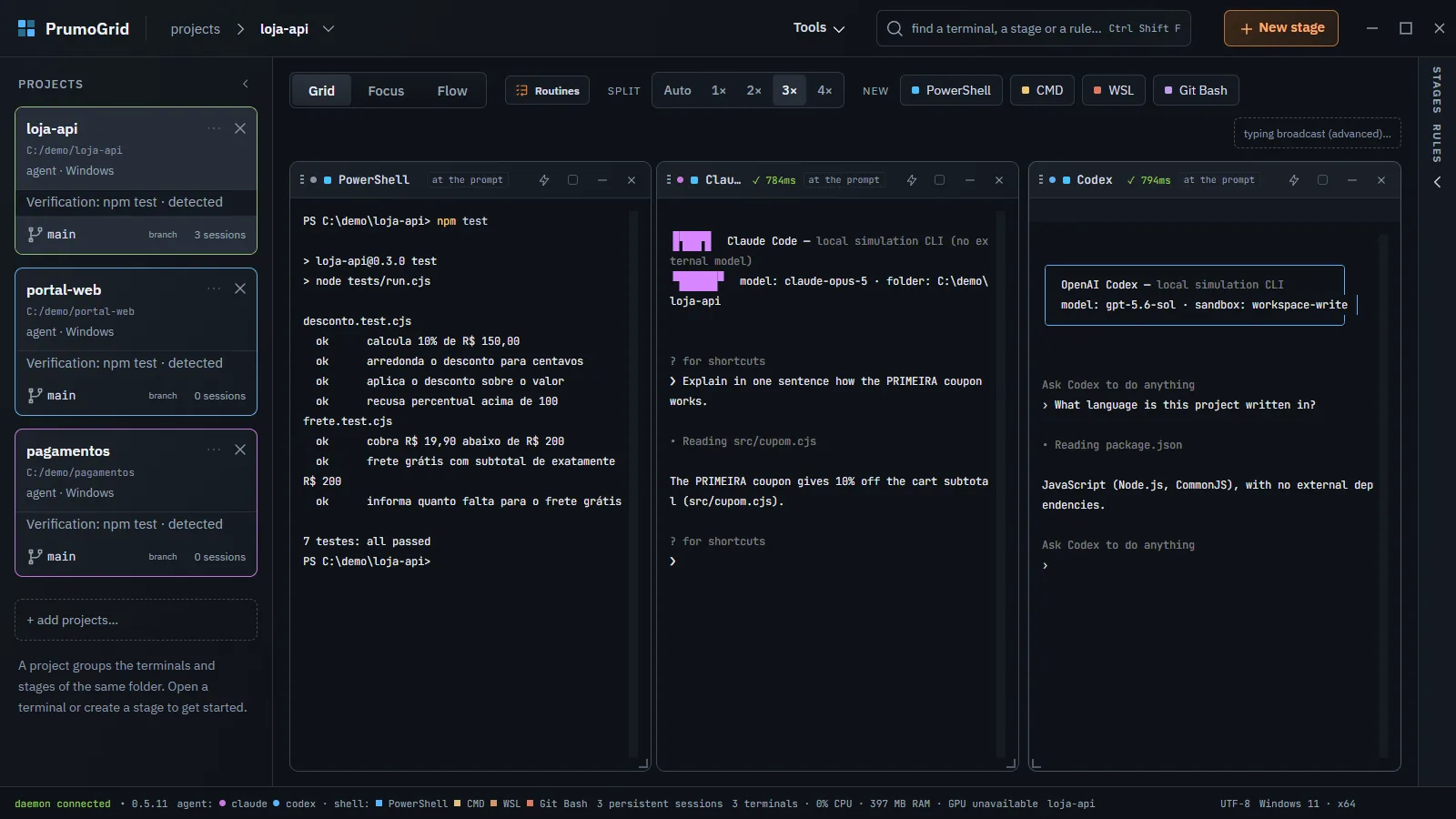Click the find a terminal search box
Viewport: 1456px width, 819px height.
coord(1034,28)
